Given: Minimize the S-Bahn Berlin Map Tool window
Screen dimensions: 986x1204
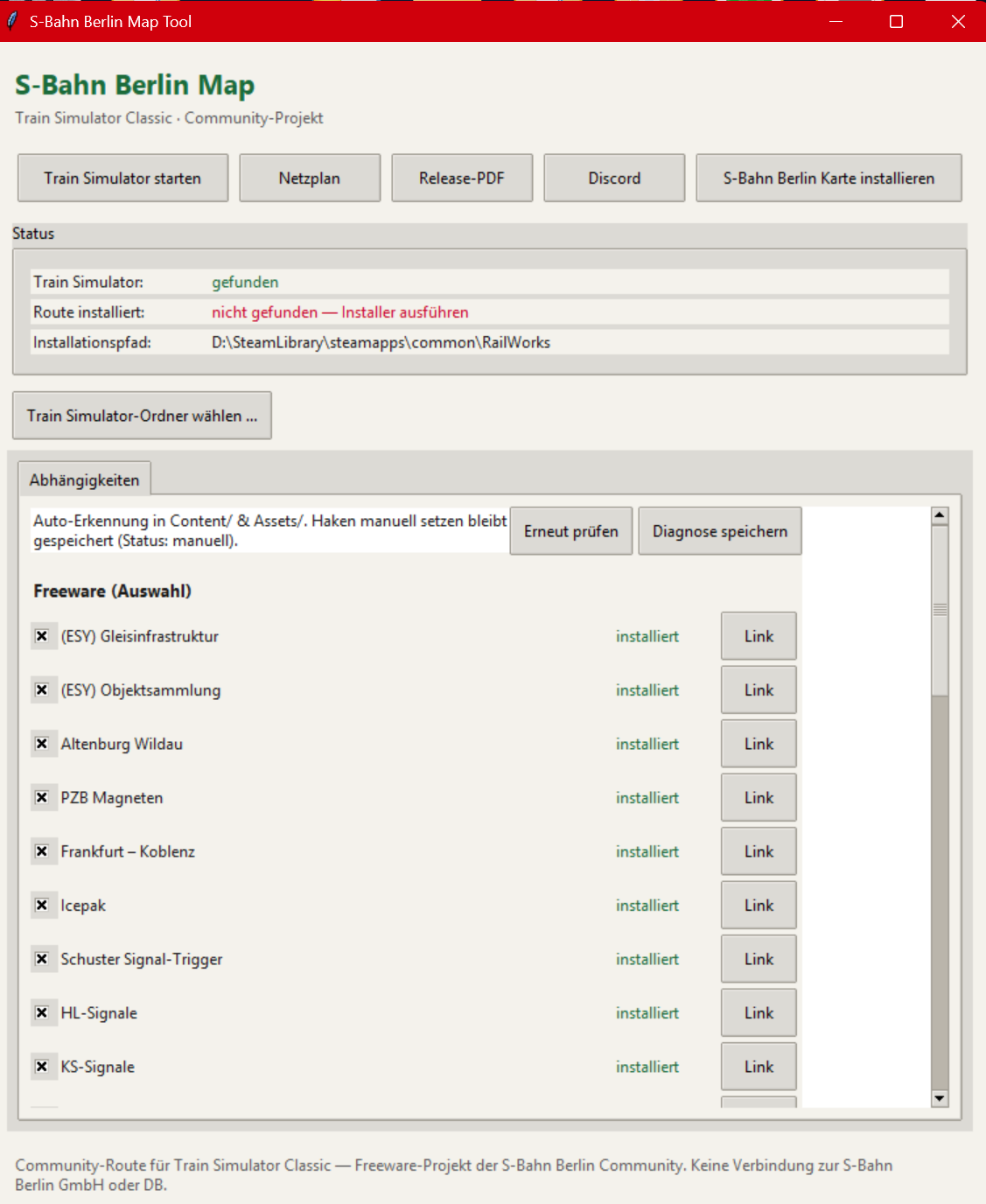Looking at the screenshot, I should pos(836,21).
